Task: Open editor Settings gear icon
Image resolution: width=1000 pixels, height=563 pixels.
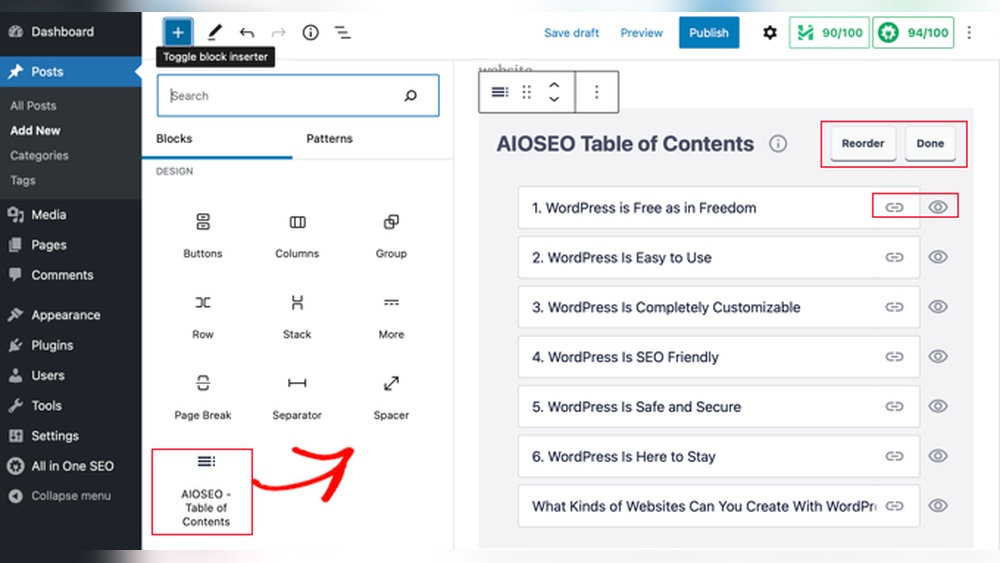Action: tap(770, 33)
